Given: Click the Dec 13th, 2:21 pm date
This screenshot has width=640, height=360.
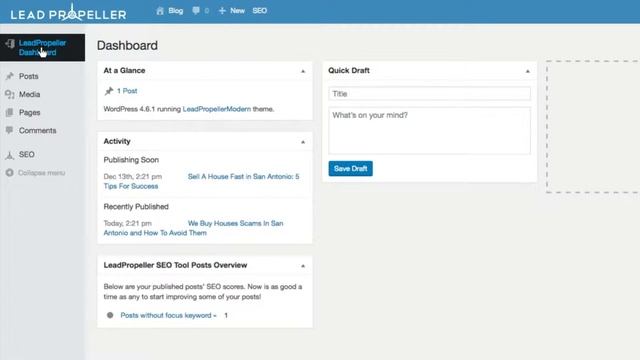Looking at the screenshot, I should click(133, 177).
